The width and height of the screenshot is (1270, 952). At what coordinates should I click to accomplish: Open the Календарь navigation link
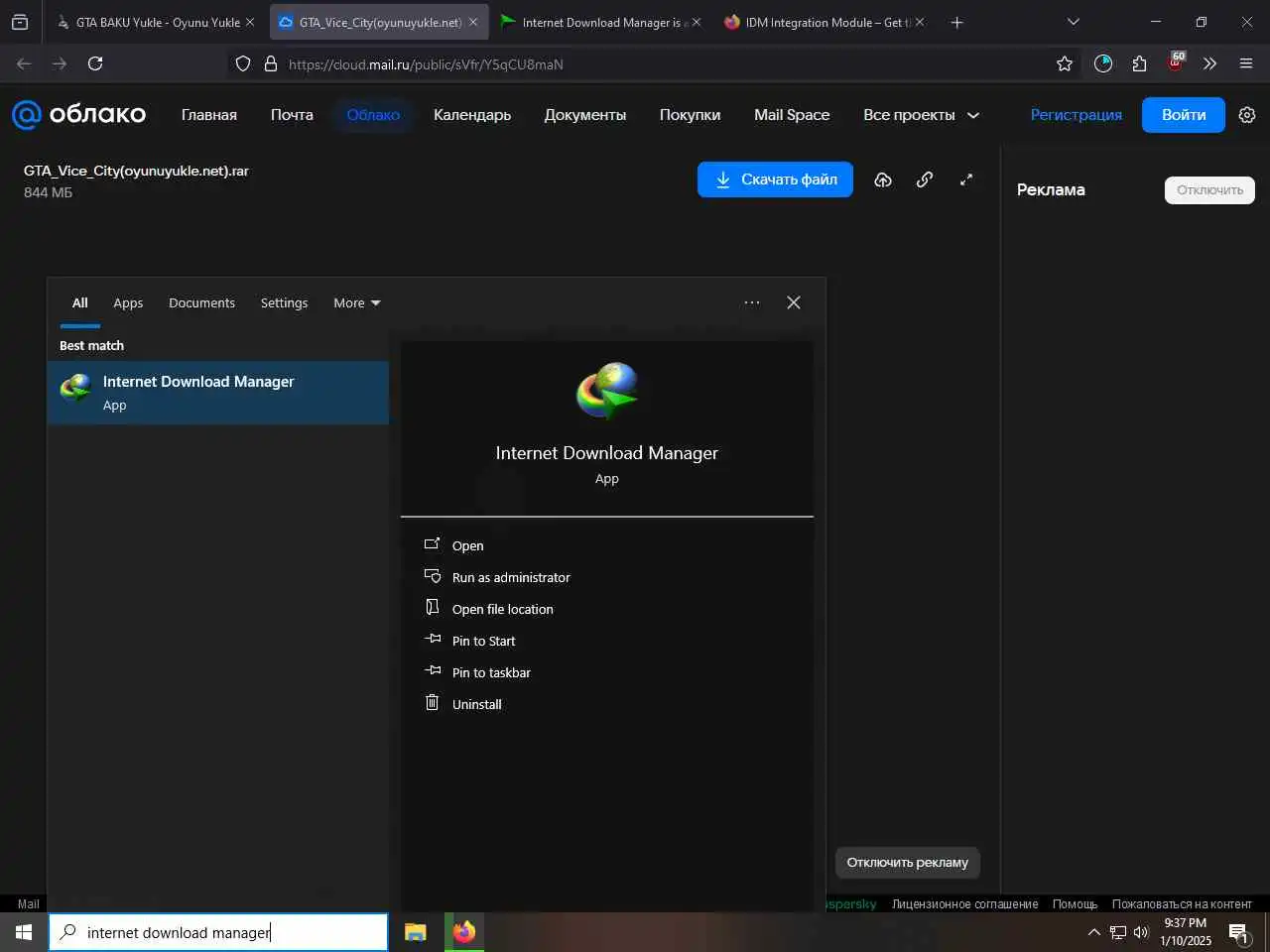point(472,115)
